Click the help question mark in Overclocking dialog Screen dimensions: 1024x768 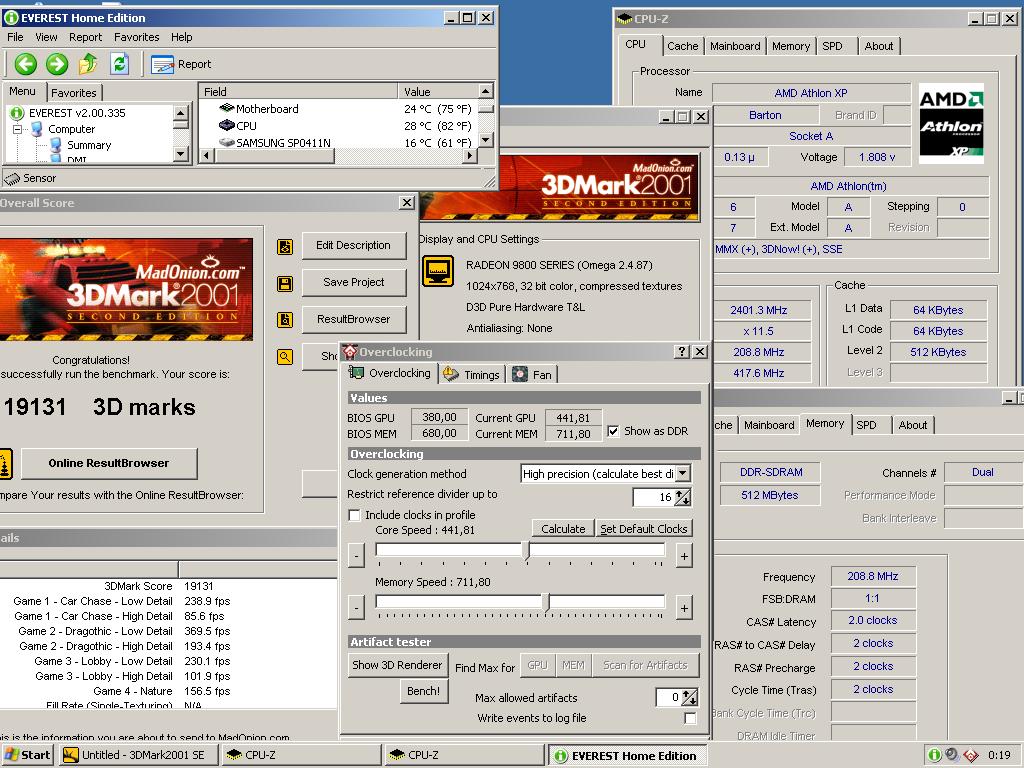(682, 351)
